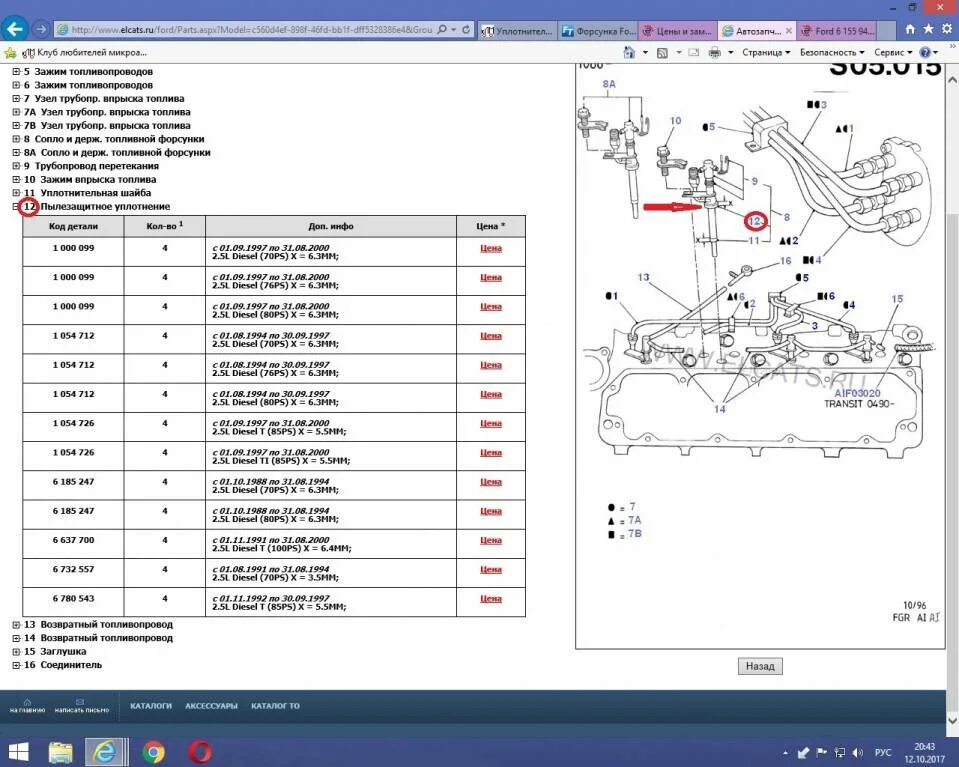This screenshot has width=959, height=767.
Task: Open 'КАТАЛОГ ТО' in the footer menu
Action: [275, 706]
